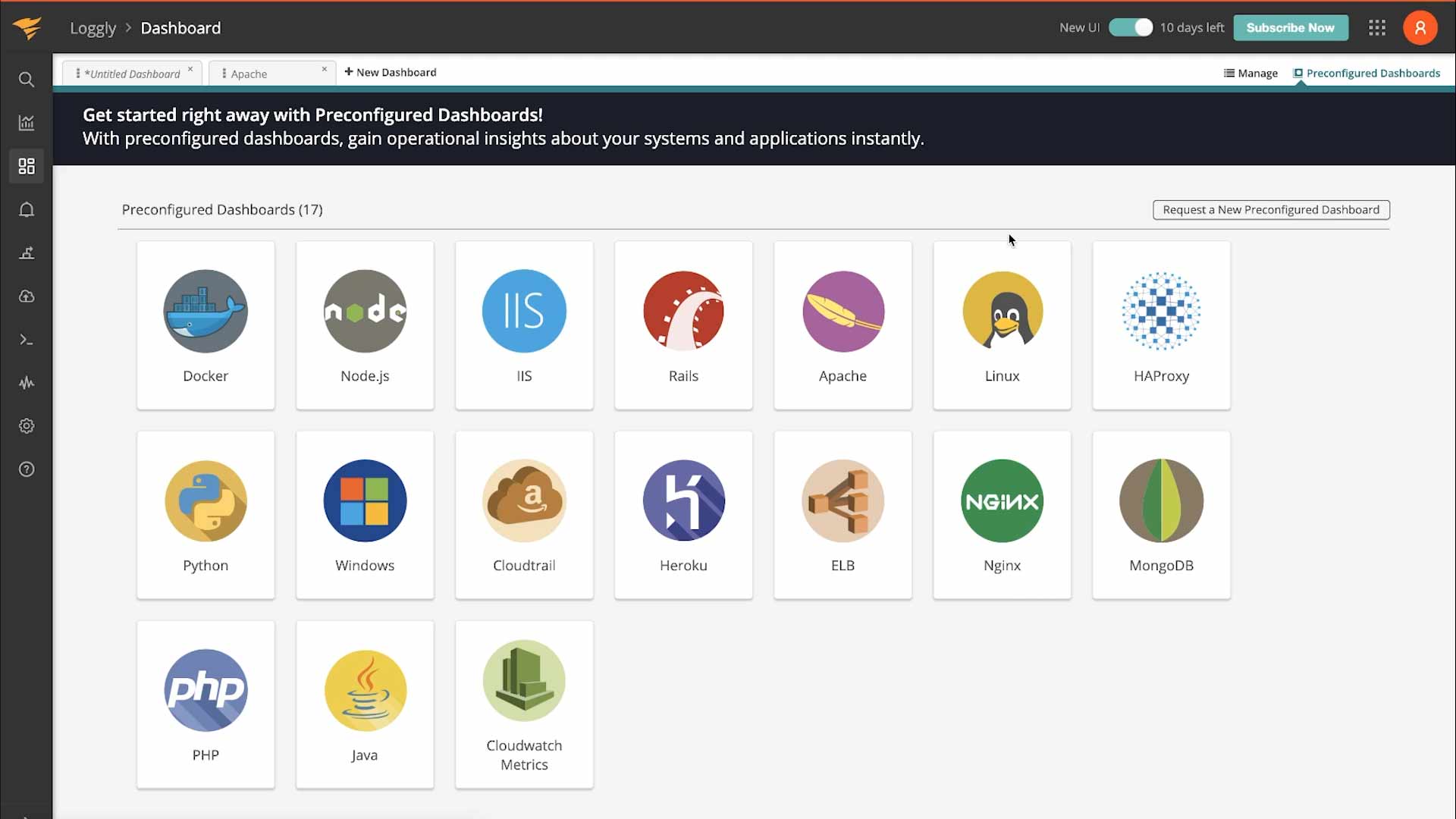Open the Untitled Dashboard tab options menu

[78, 74]
